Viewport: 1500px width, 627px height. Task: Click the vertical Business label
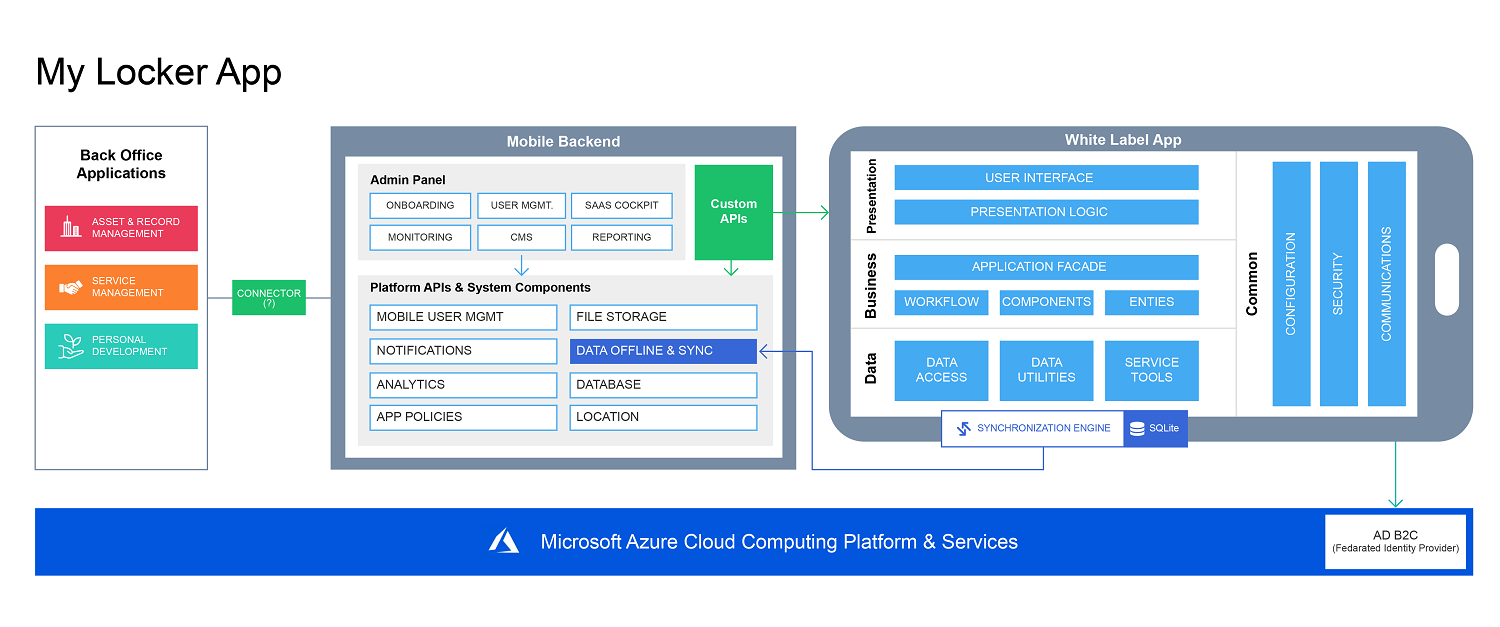tap(871, 285)
